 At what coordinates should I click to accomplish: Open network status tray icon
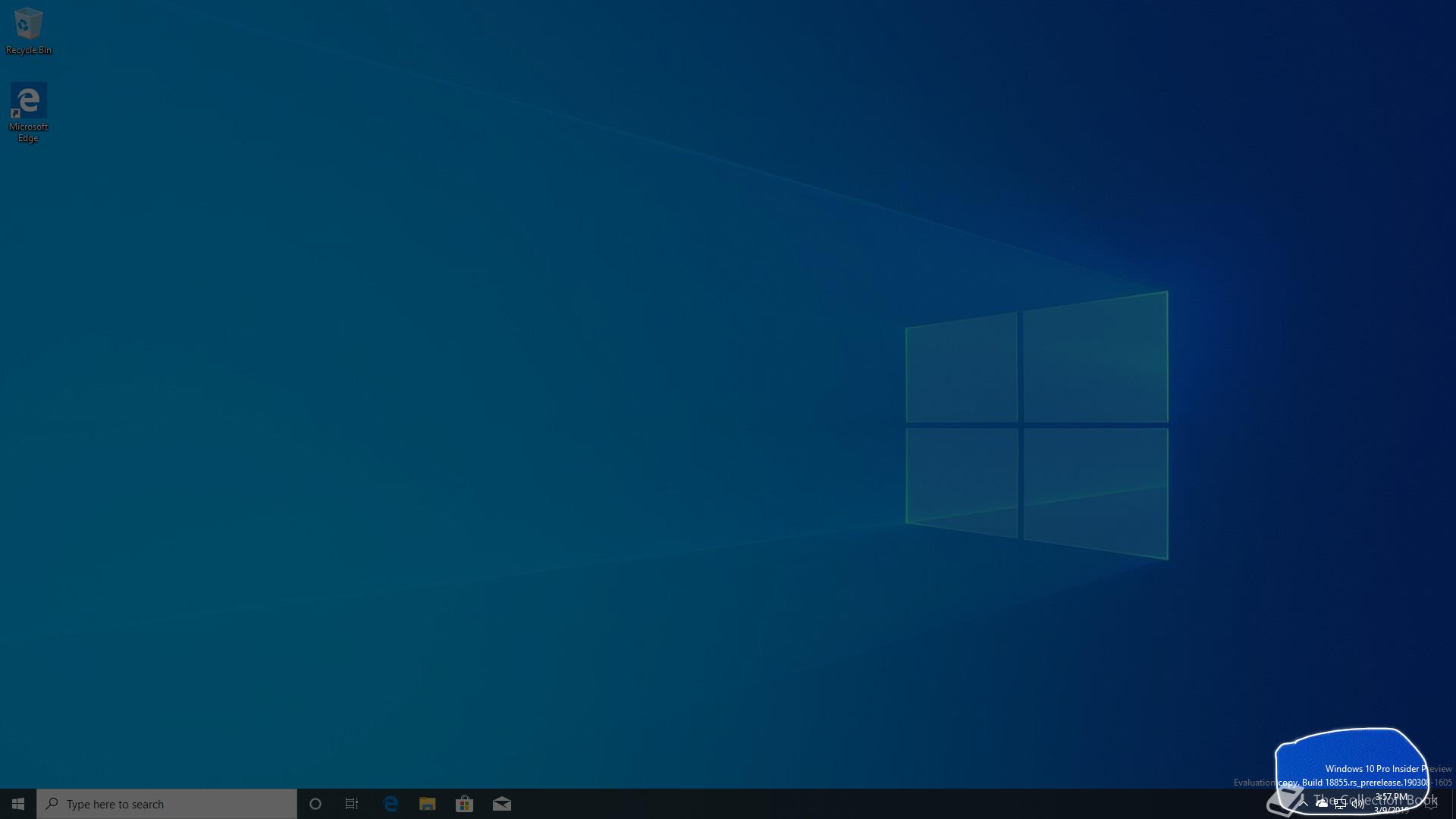click(x=1340, y=804)
